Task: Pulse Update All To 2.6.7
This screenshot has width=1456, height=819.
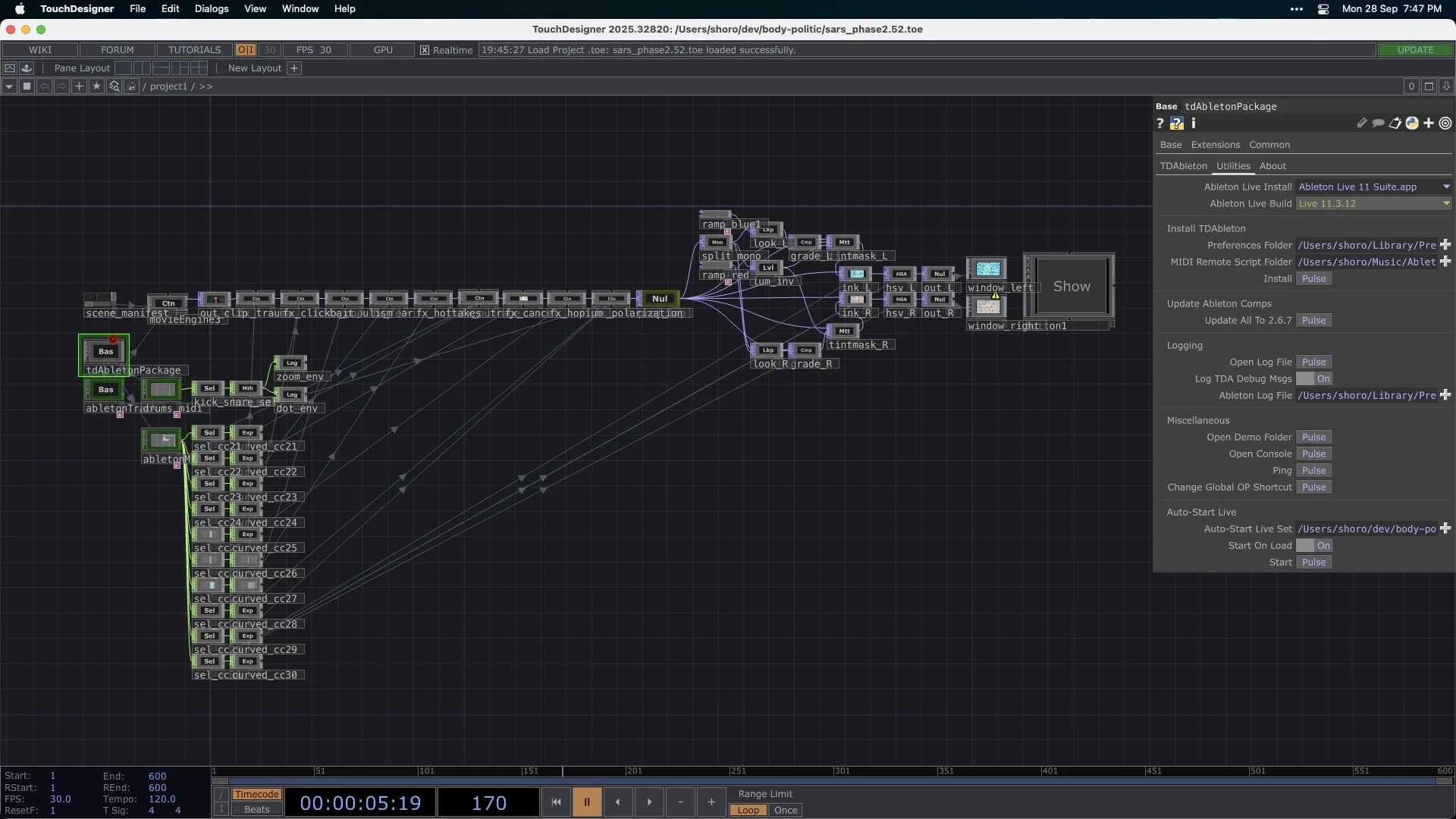Action: [1314, 320]
